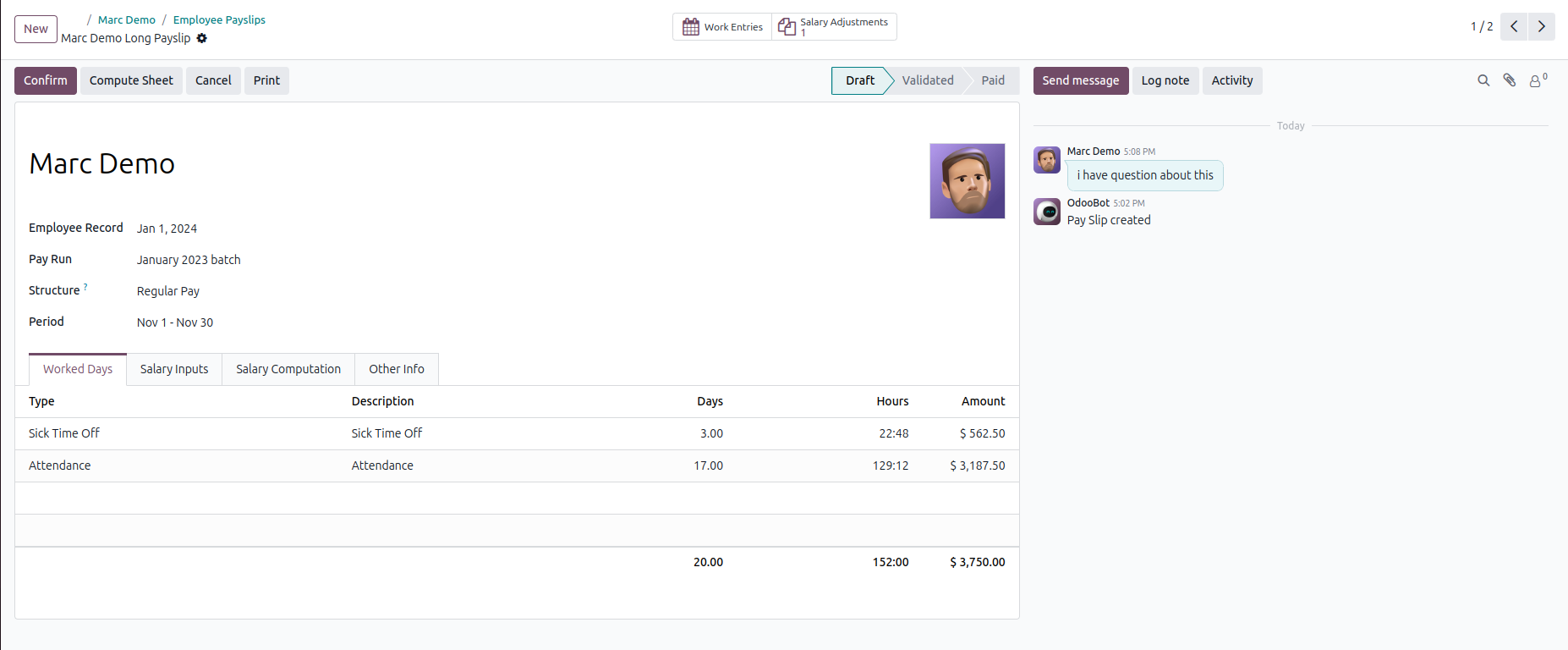Click the Structure field help question mark

pos(85,287)
